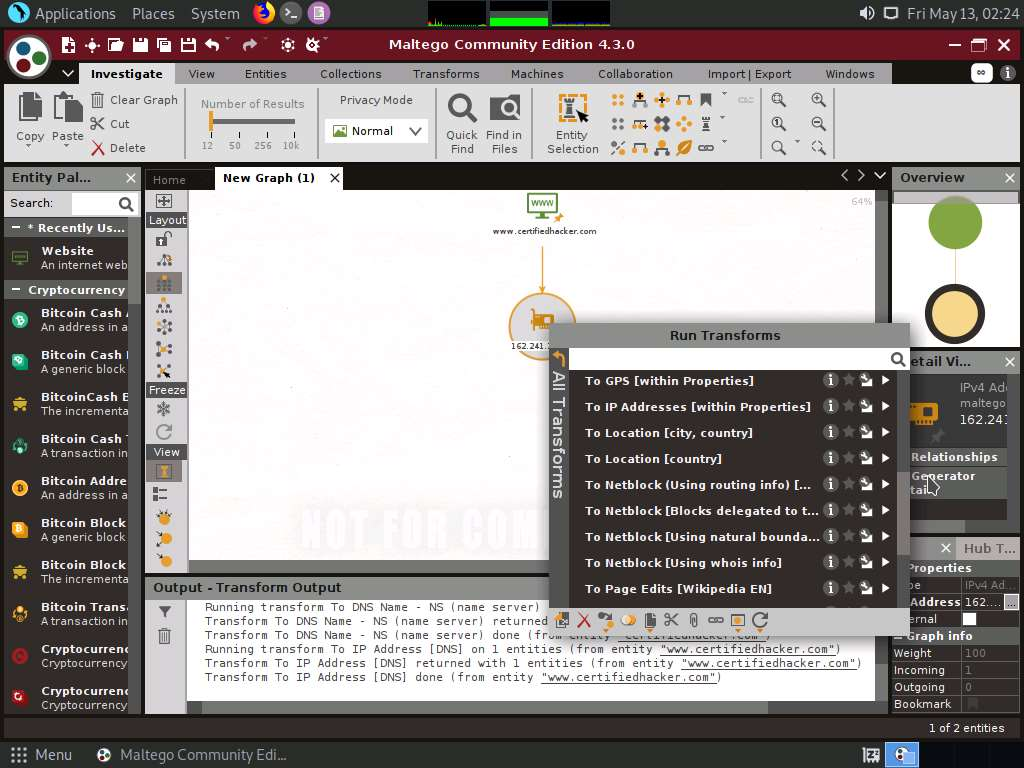The width and height of the screenshot is (1024, 768).
Task: Click info icon for To GPS transform
Action: [830, 380]
